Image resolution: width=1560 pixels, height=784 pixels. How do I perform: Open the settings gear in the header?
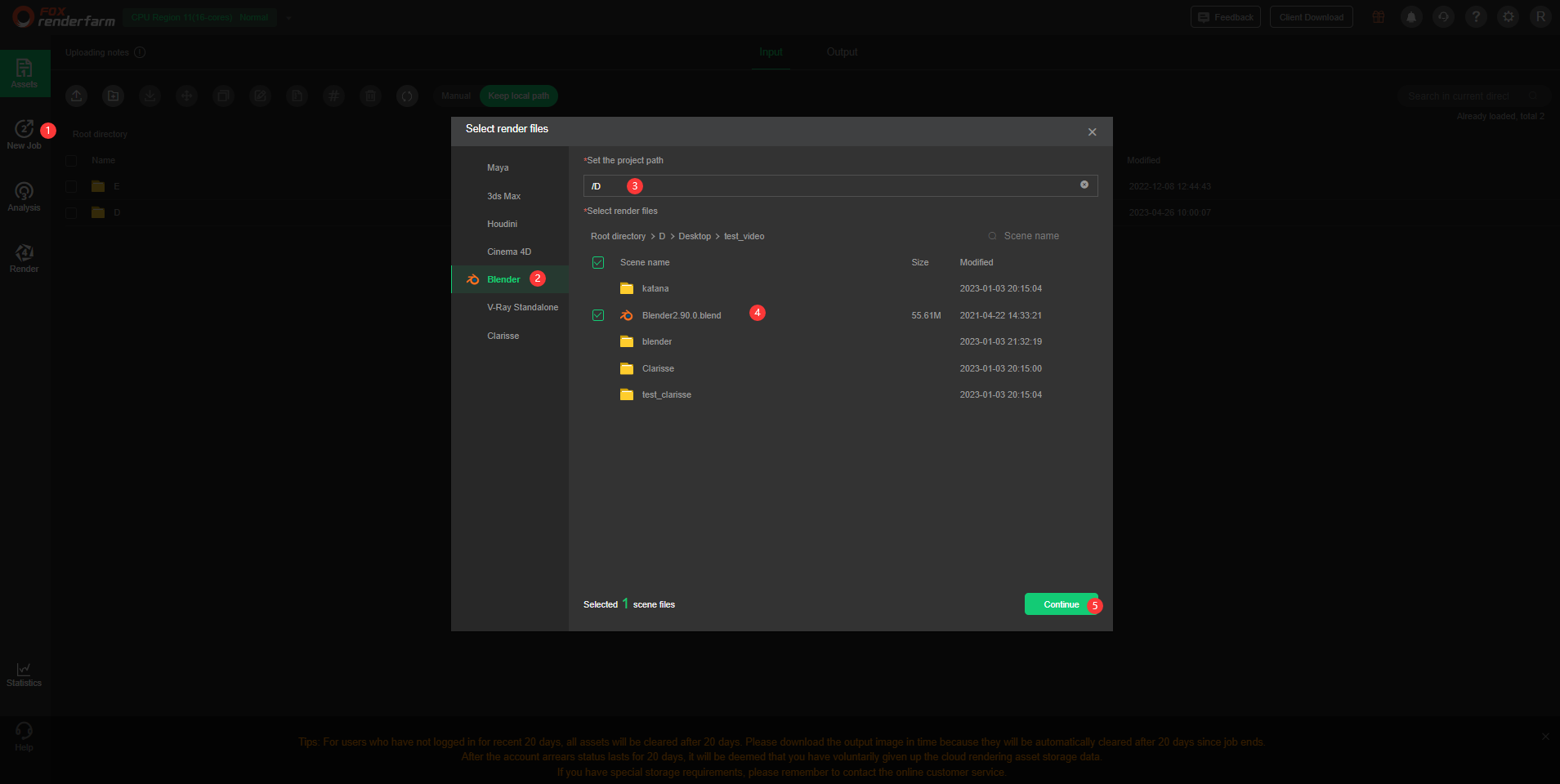click(1509, 17)
